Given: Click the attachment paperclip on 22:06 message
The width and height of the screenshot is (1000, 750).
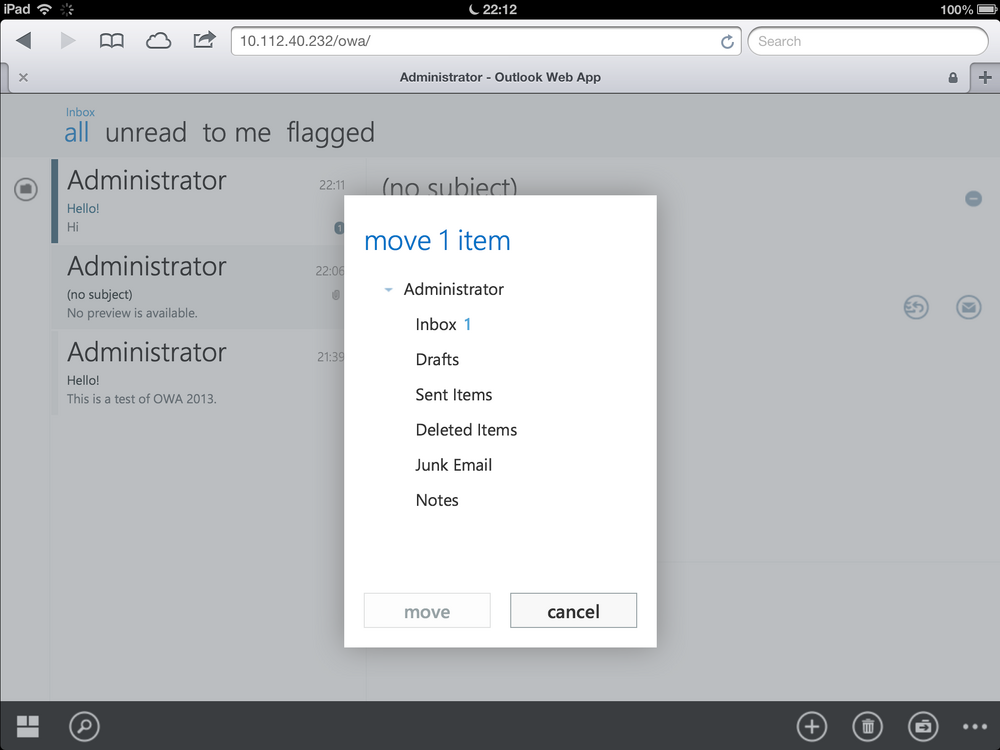Looking at the screenshot, I should coord(335,295).
